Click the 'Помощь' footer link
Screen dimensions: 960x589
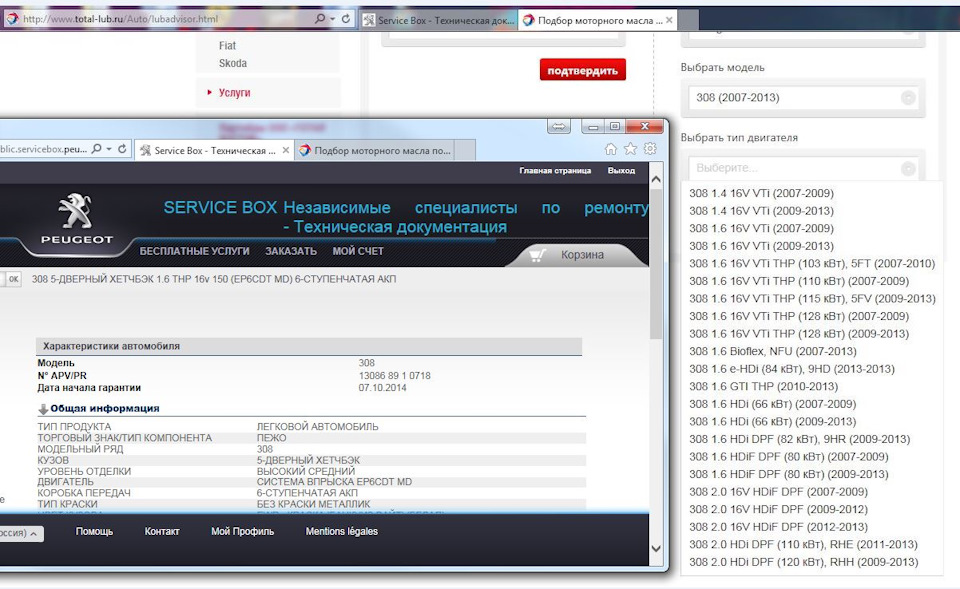(94, 531)
